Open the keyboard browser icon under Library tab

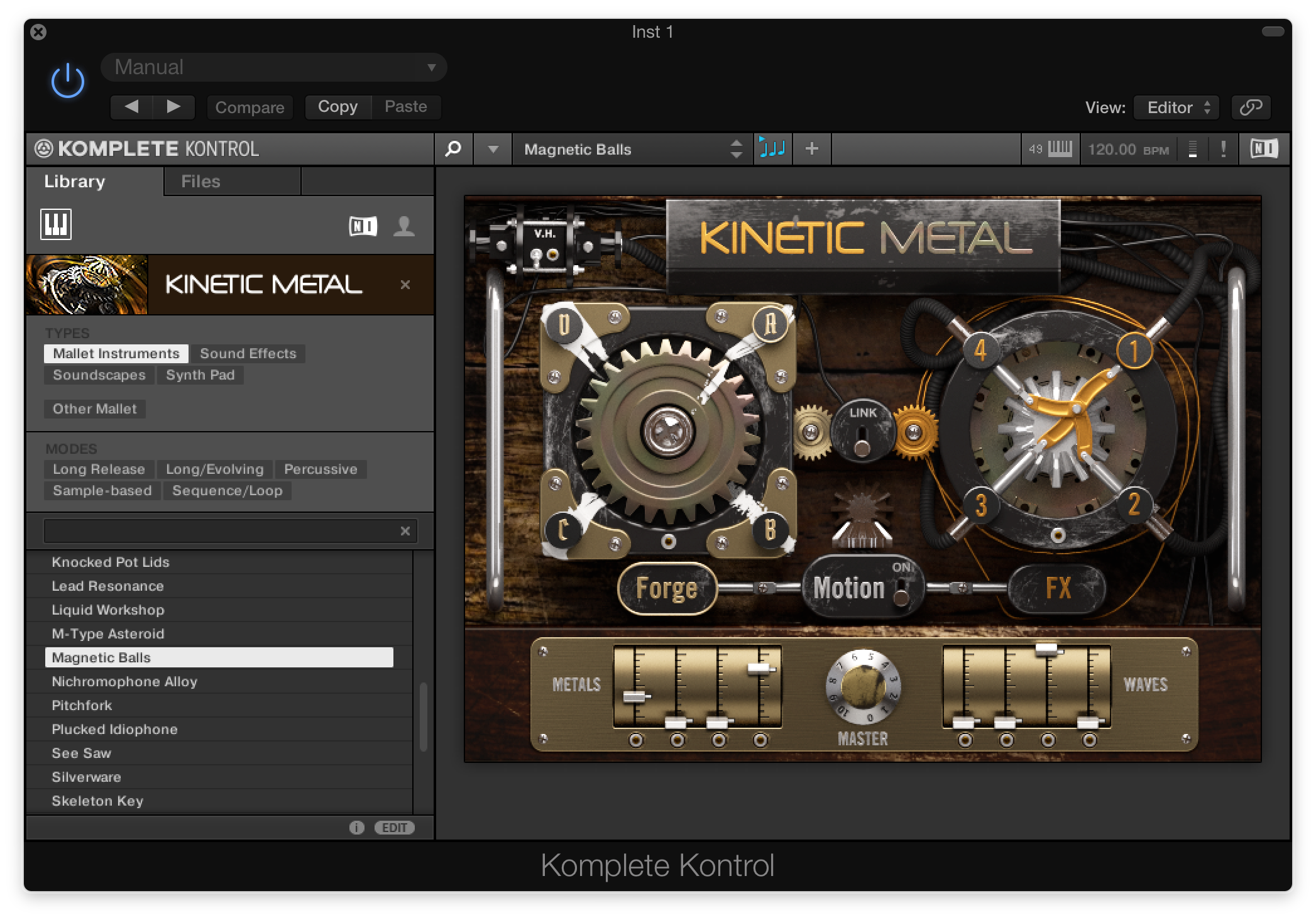[57, 225]
